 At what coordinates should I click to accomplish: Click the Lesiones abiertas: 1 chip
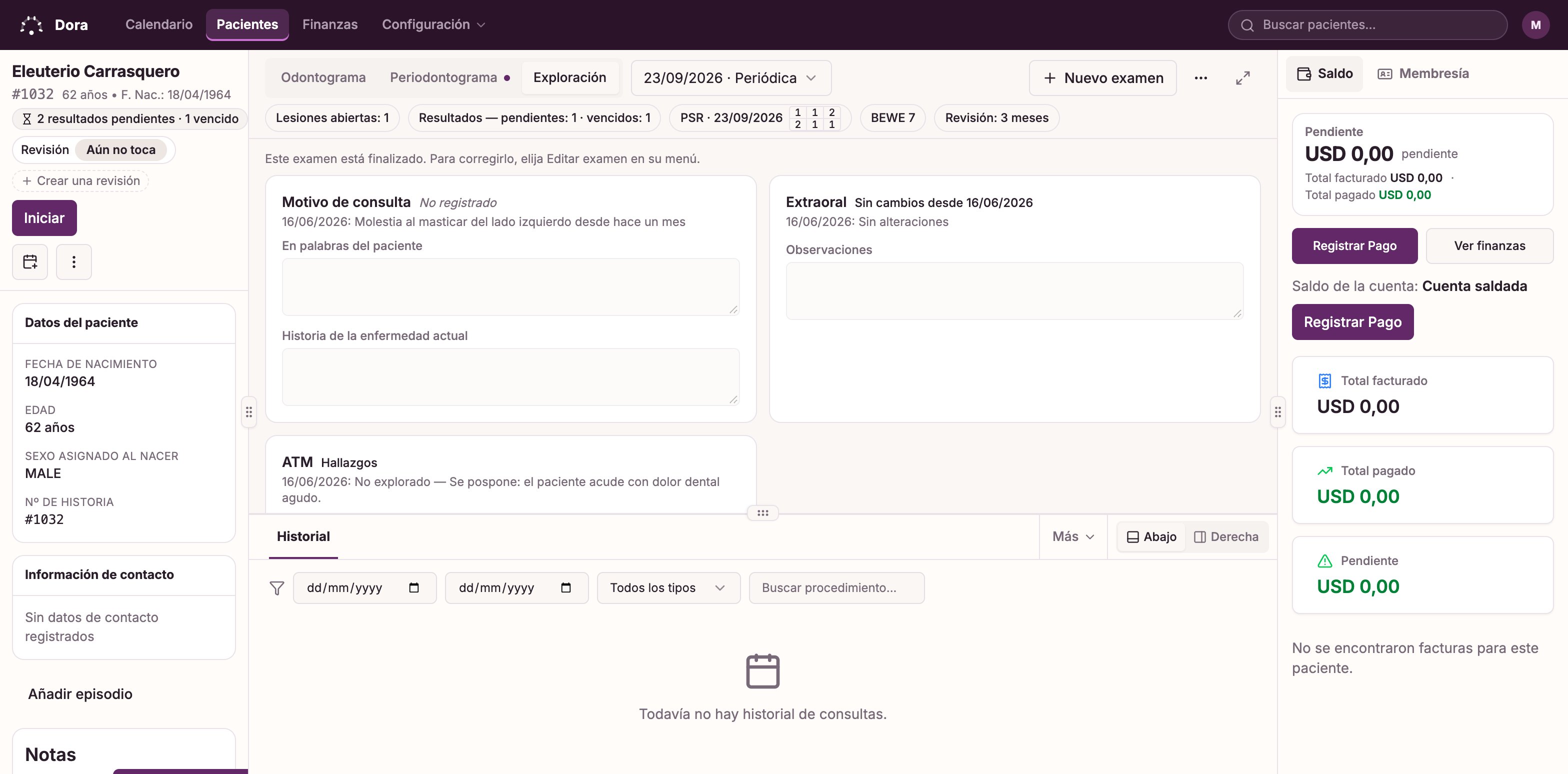point(332,118)
